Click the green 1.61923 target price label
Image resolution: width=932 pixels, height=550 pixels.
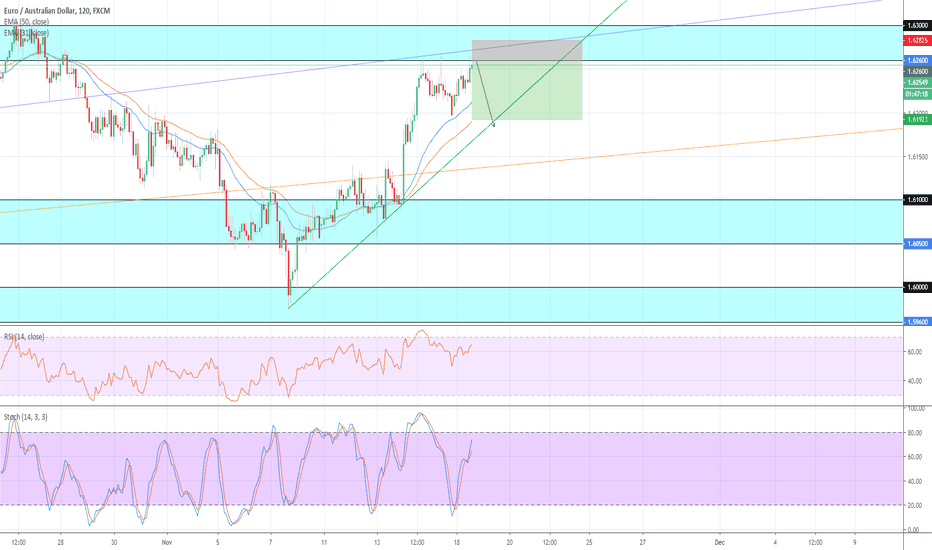[x=915, y=120]
